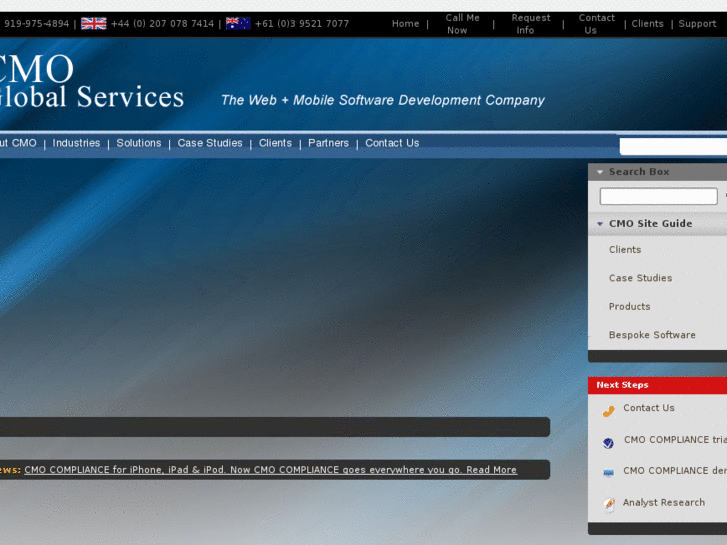The width and height of the screenshot is (727, 545).
Task: Open Home in the top bar
Action: (x=405, y=24)
